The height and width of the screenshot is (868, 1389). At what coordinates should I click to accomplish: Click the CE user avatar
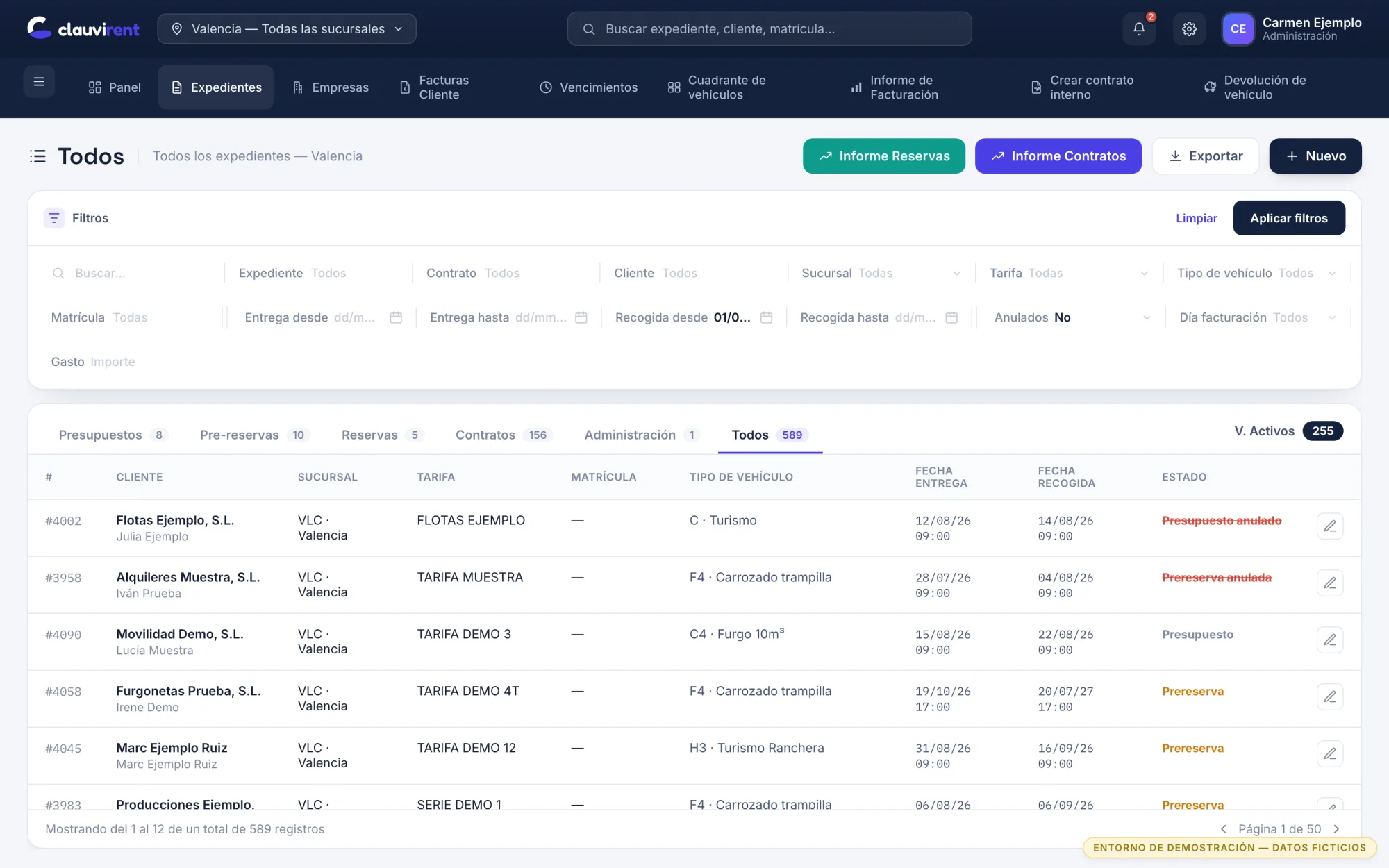1238,28
